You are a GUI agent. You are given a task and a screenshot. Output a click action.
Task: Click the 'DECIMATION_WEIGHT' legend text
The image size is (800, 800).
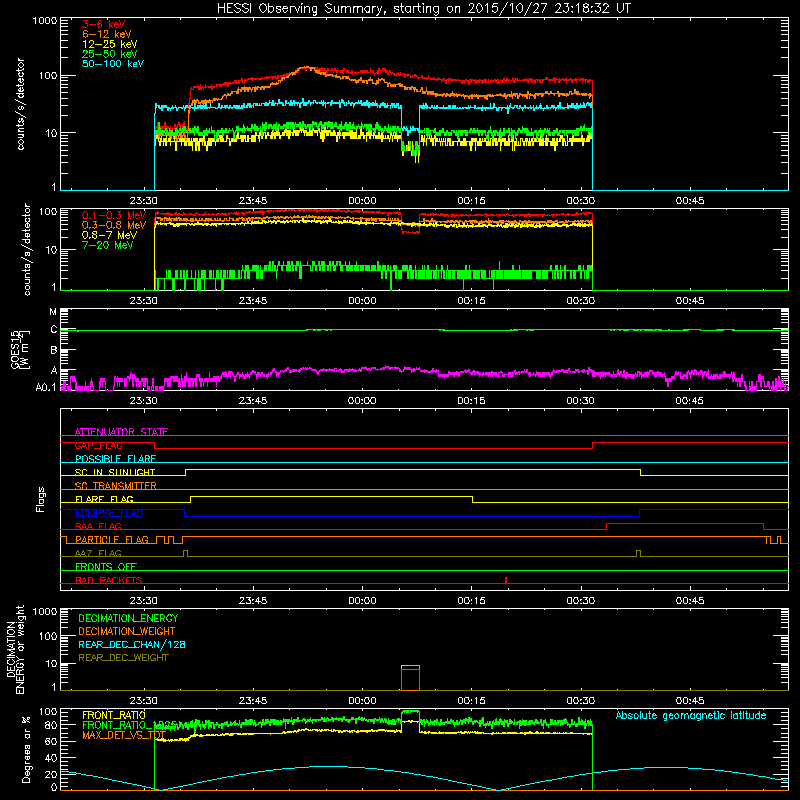pyautogui.click(x=127, y=631)
